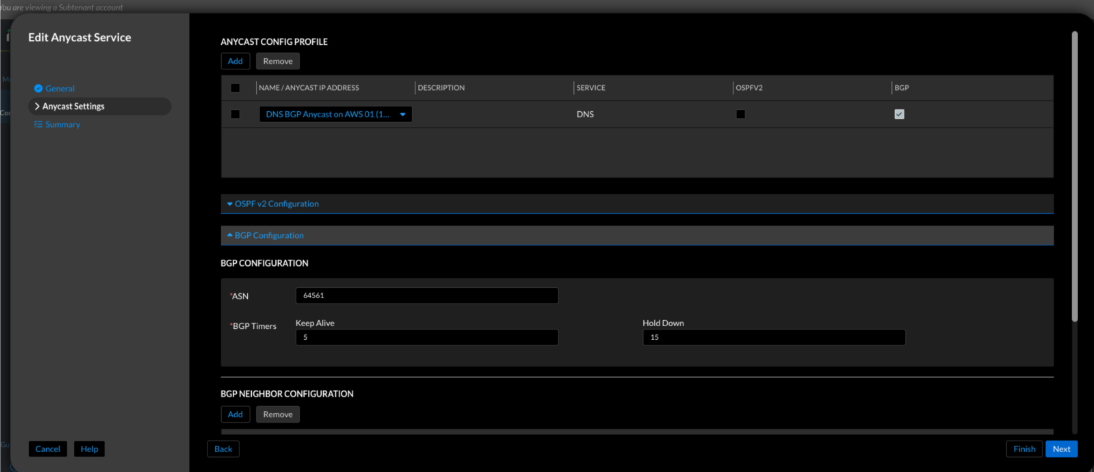Remove the selected Anycast Config Profile
The image size is (1094, 472).
pyautogui.click(x=278, y=61)
